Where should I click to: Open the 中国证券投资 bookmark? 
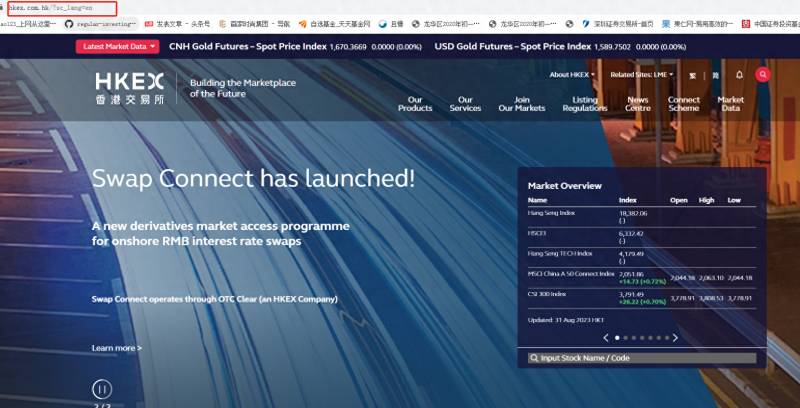pyautogui.click(x=771, y=24)
